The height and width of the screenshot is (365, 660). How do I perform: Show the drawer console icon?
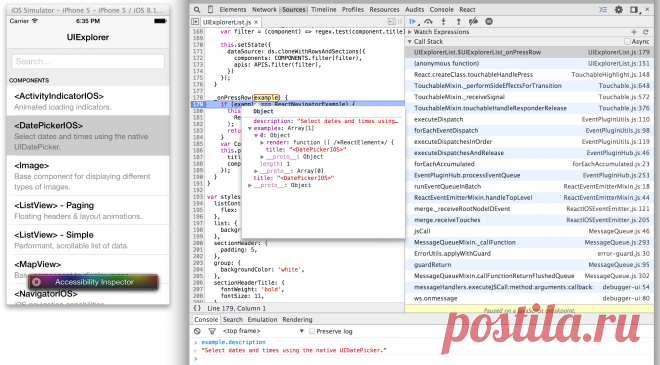pyautogui.click(x=603, y=9)
